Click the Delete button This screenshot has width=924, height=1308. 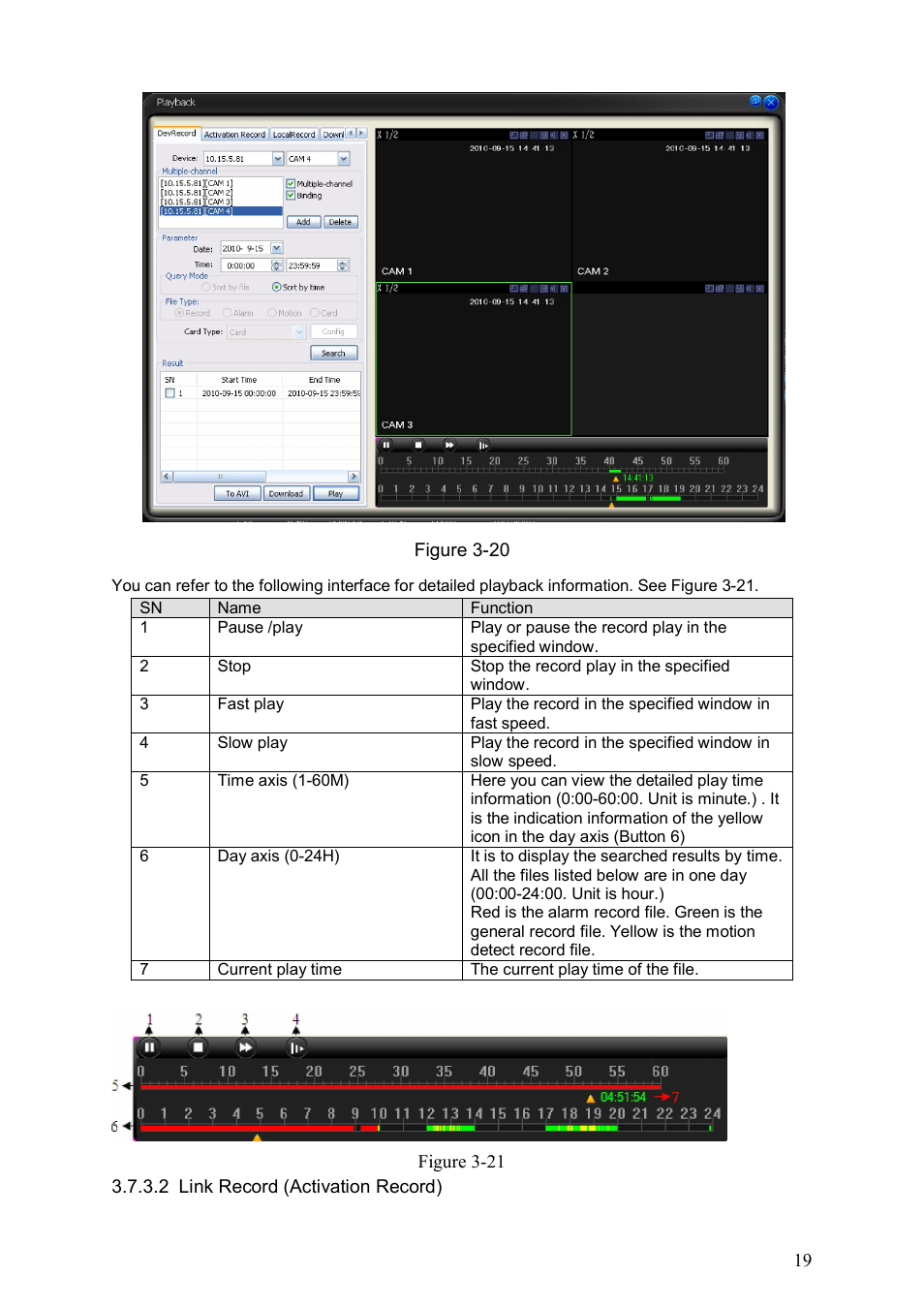click(340, 222)
